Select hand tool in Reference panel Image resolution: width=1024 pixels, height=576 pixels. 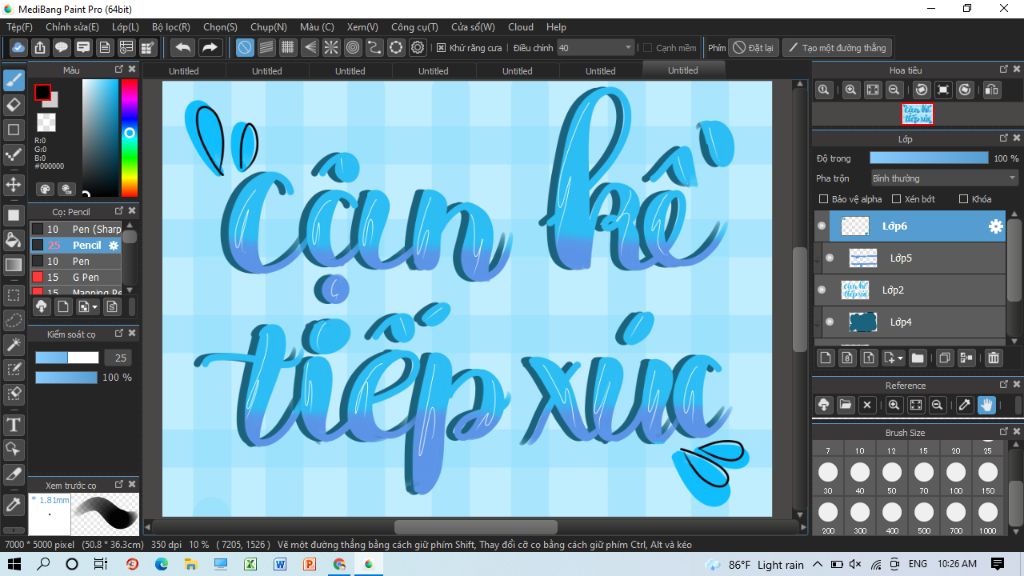986,405
